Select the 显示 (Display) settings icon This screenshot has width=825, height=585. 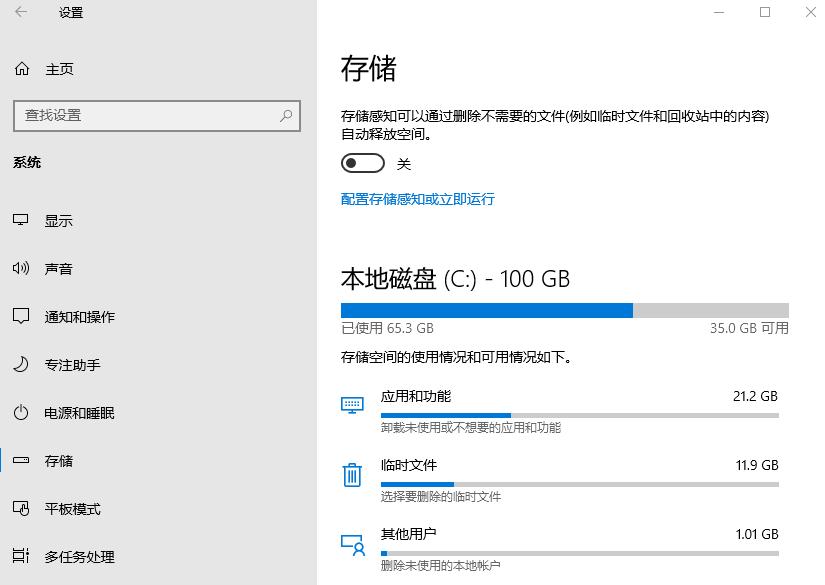[x=22, y=220]
